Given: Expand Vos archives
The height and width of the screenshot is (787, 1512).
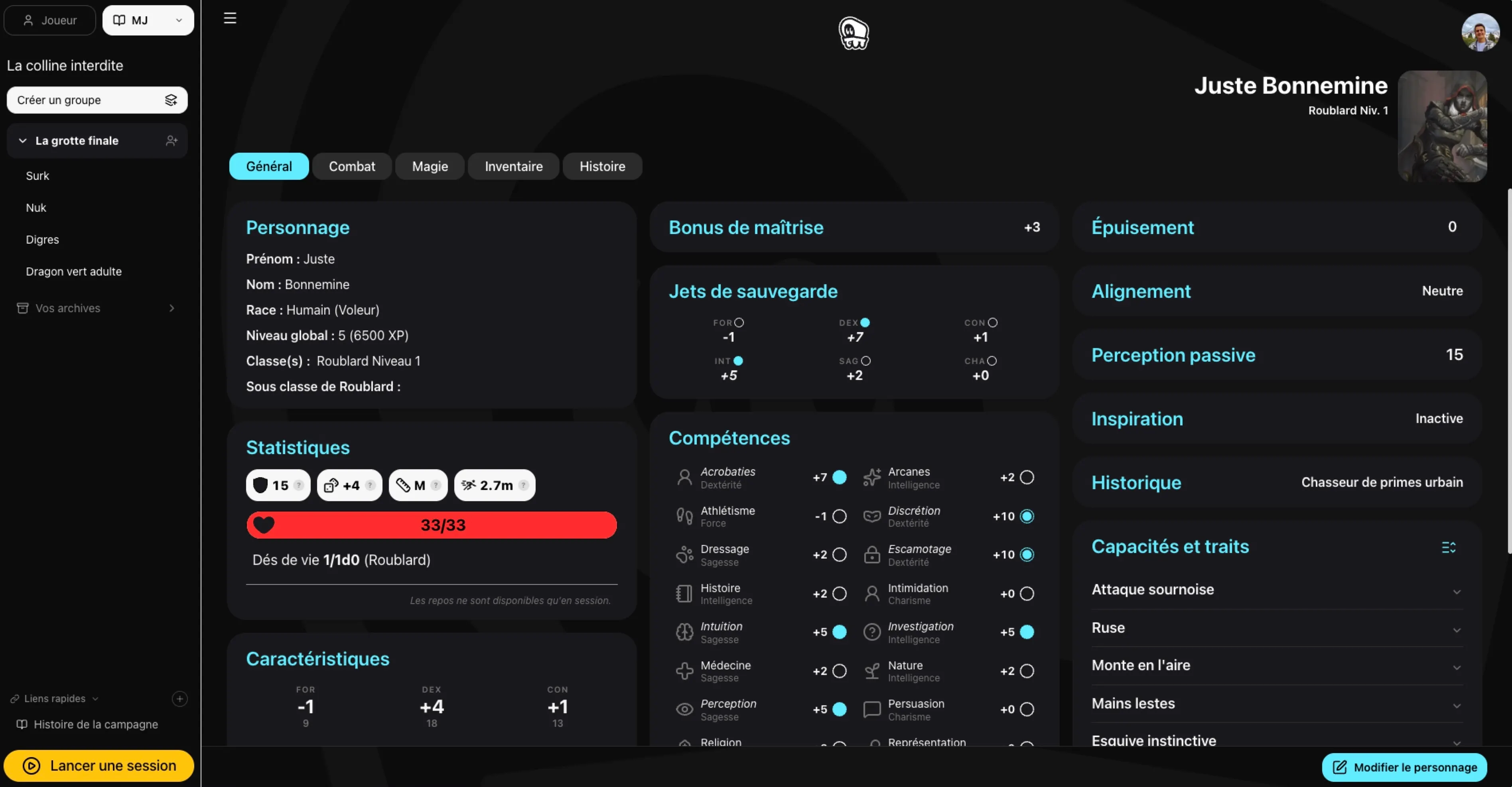Looking at the screenshot, I should pyautogui.click(x=172, y=308).
